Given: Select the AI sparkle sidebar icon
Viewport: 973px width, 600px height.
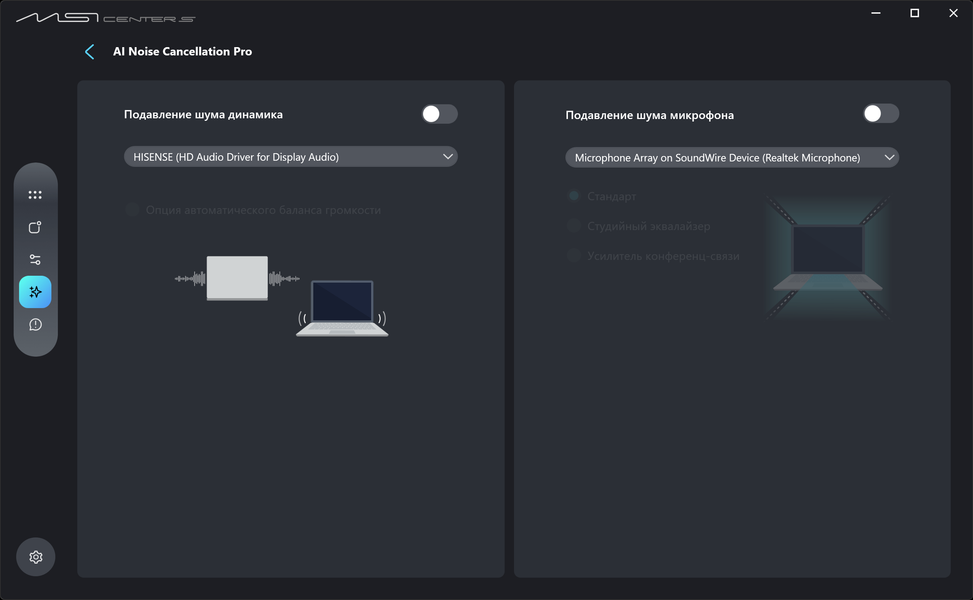Looking at the screenshot, I should pos(35,292).
